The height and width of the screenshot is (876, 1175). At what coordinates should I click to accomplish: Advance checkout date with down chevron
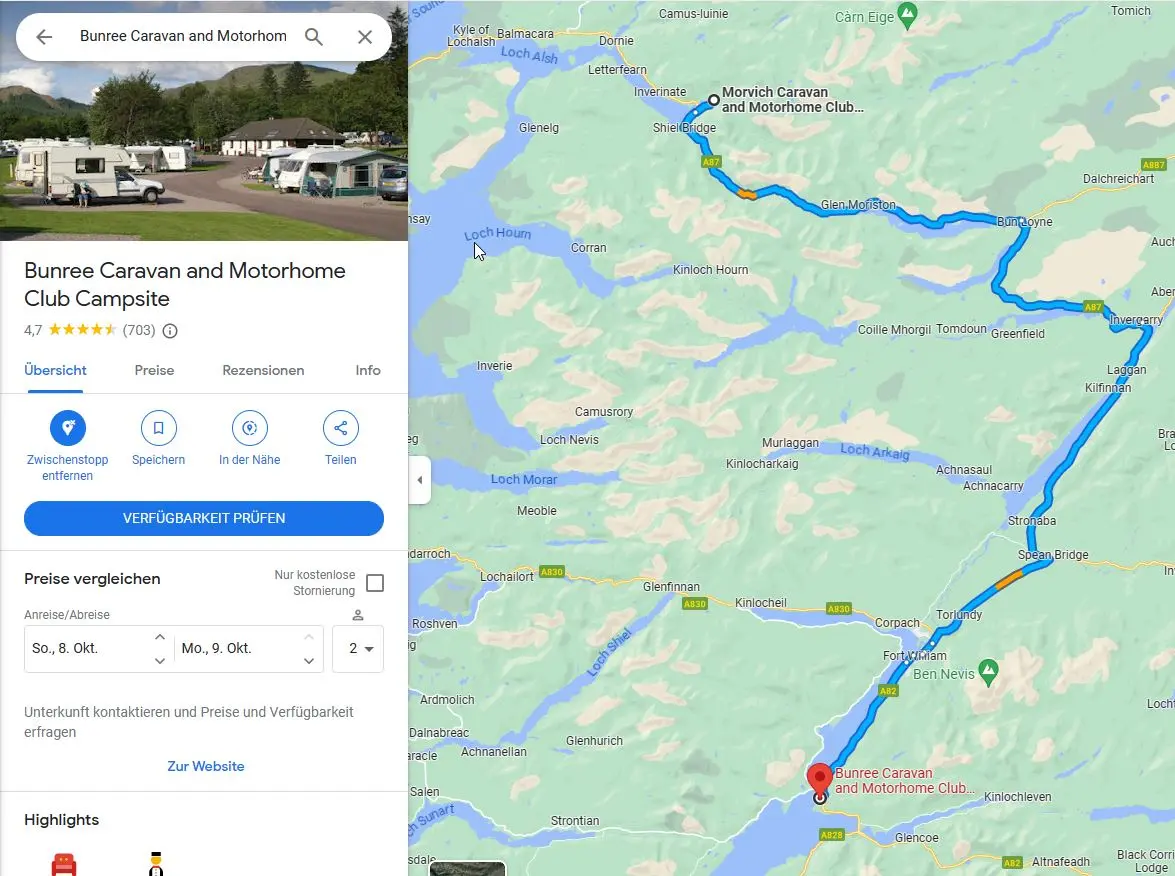[x=309, y=661]
